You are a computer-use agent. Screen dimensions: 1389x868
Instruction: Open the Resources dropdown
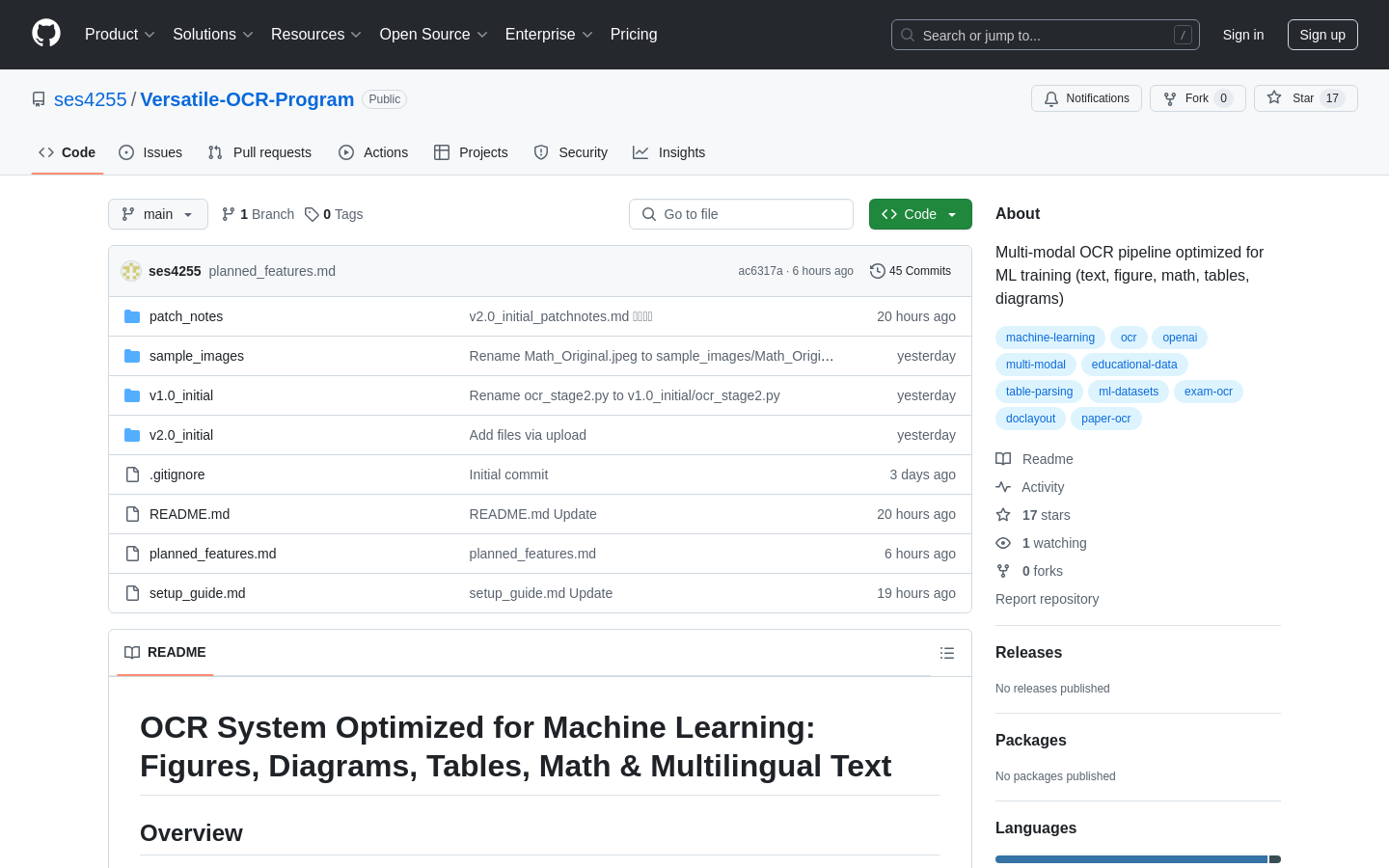pos(315,35)
